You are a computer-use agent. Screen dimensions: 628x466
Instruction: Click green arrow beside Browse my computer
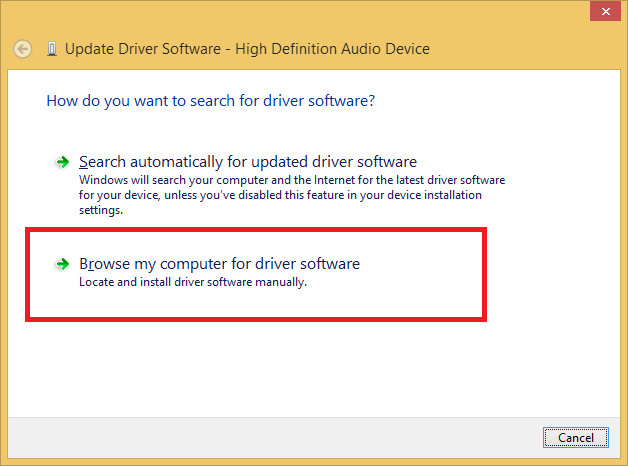(x=62, y=264)
